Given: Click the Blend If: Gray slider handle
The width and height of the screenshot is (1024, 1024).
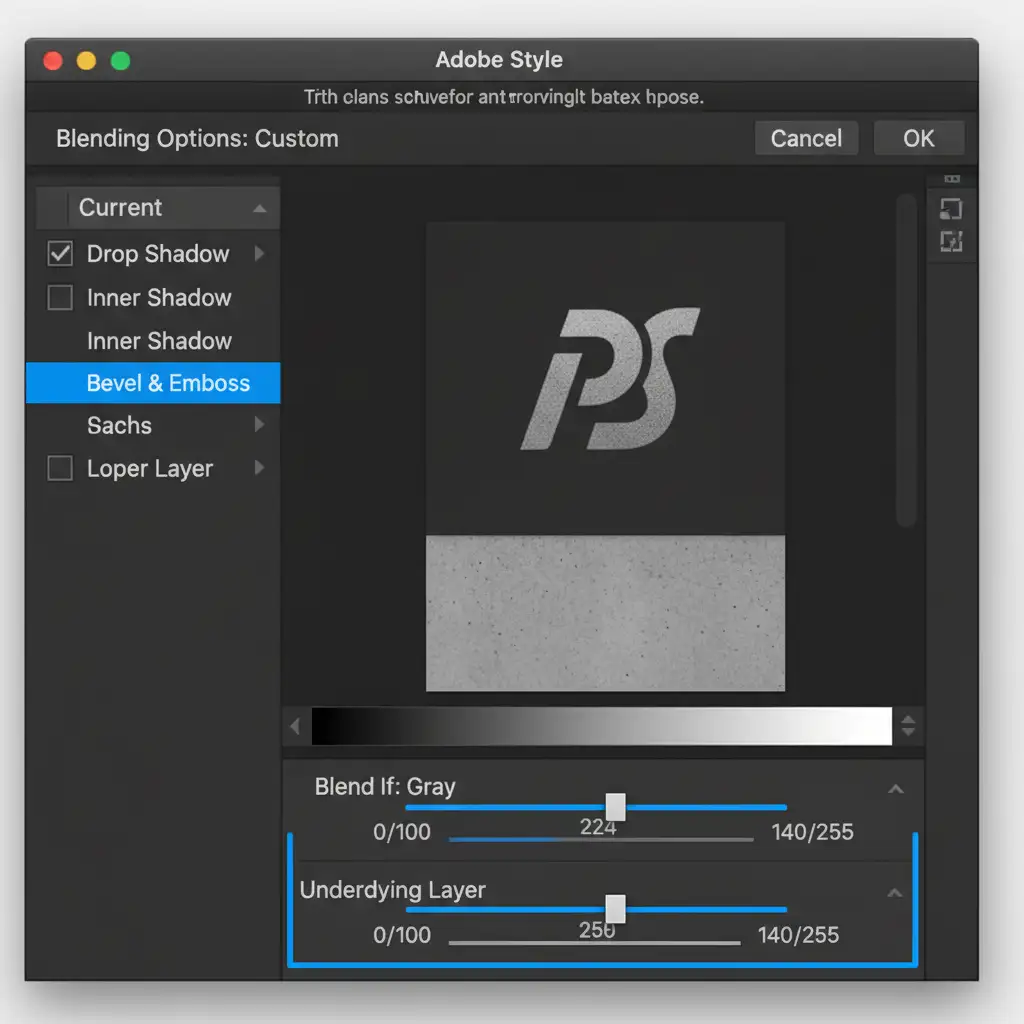Looking at the screenshot, I should (616, 807).
